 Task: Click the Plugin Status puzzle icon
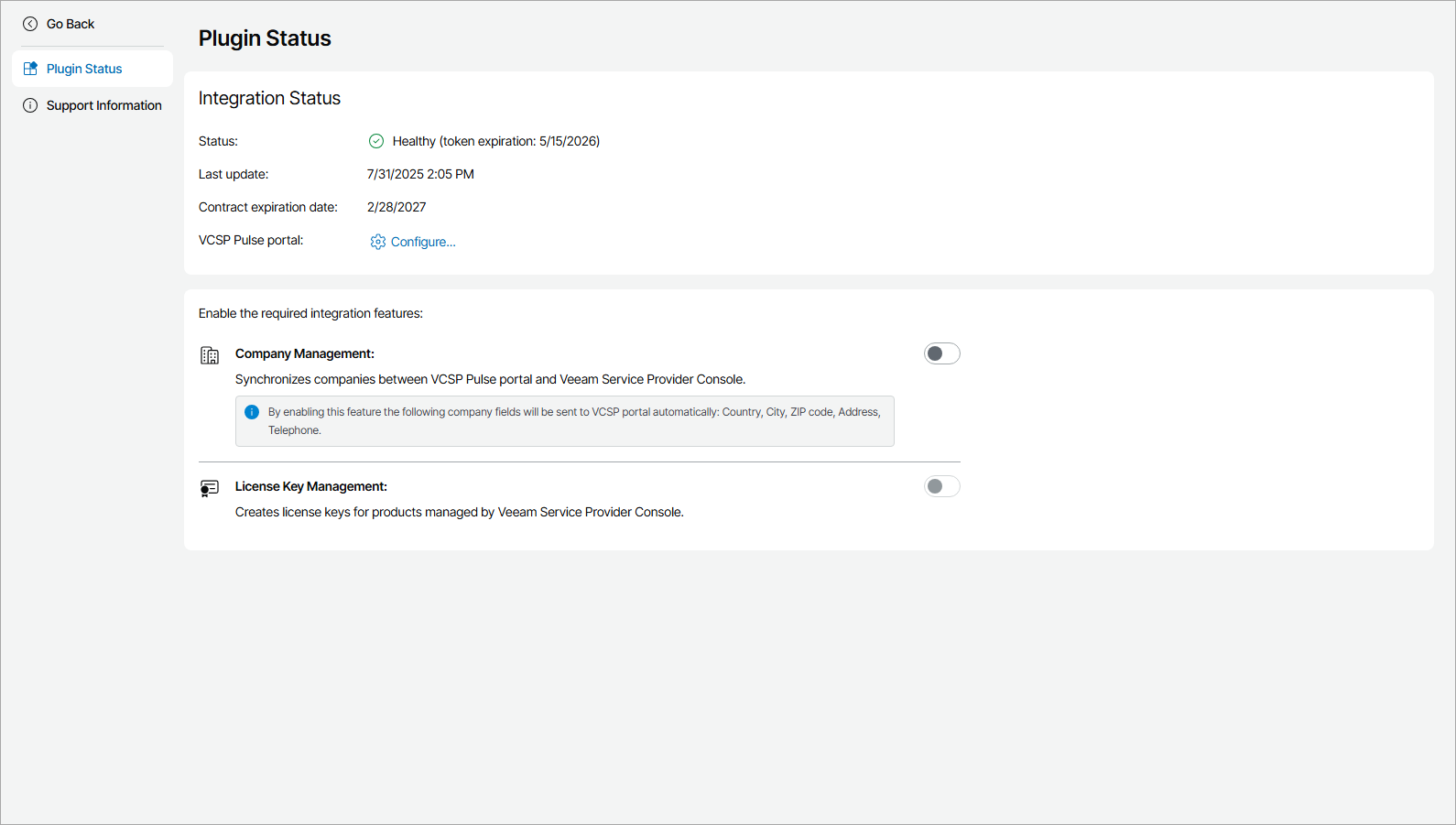pos(30,69)
